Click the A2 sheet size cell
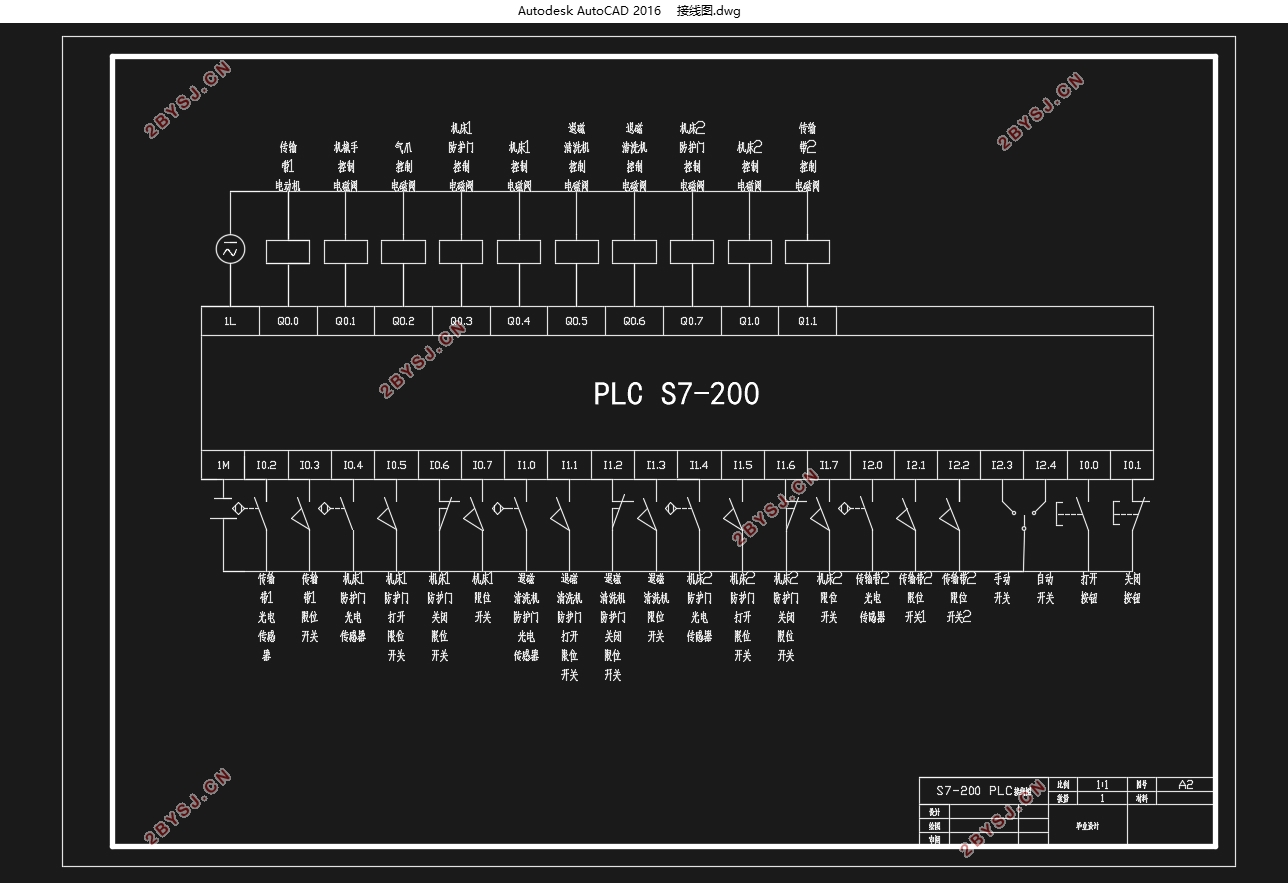This screenshot has width=1288, height=883. (1185, 785)
